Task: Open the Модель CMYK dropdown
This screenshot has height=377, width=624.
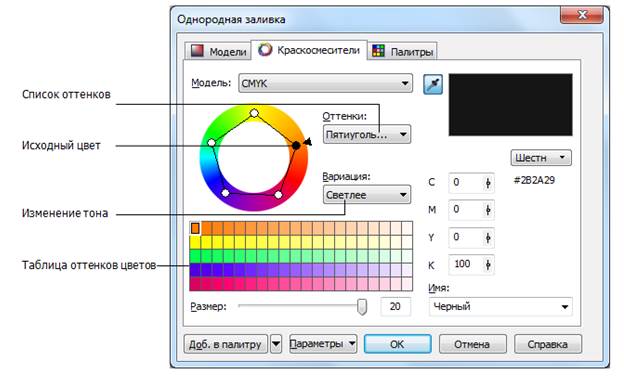Action: click(x=326, y=83)
